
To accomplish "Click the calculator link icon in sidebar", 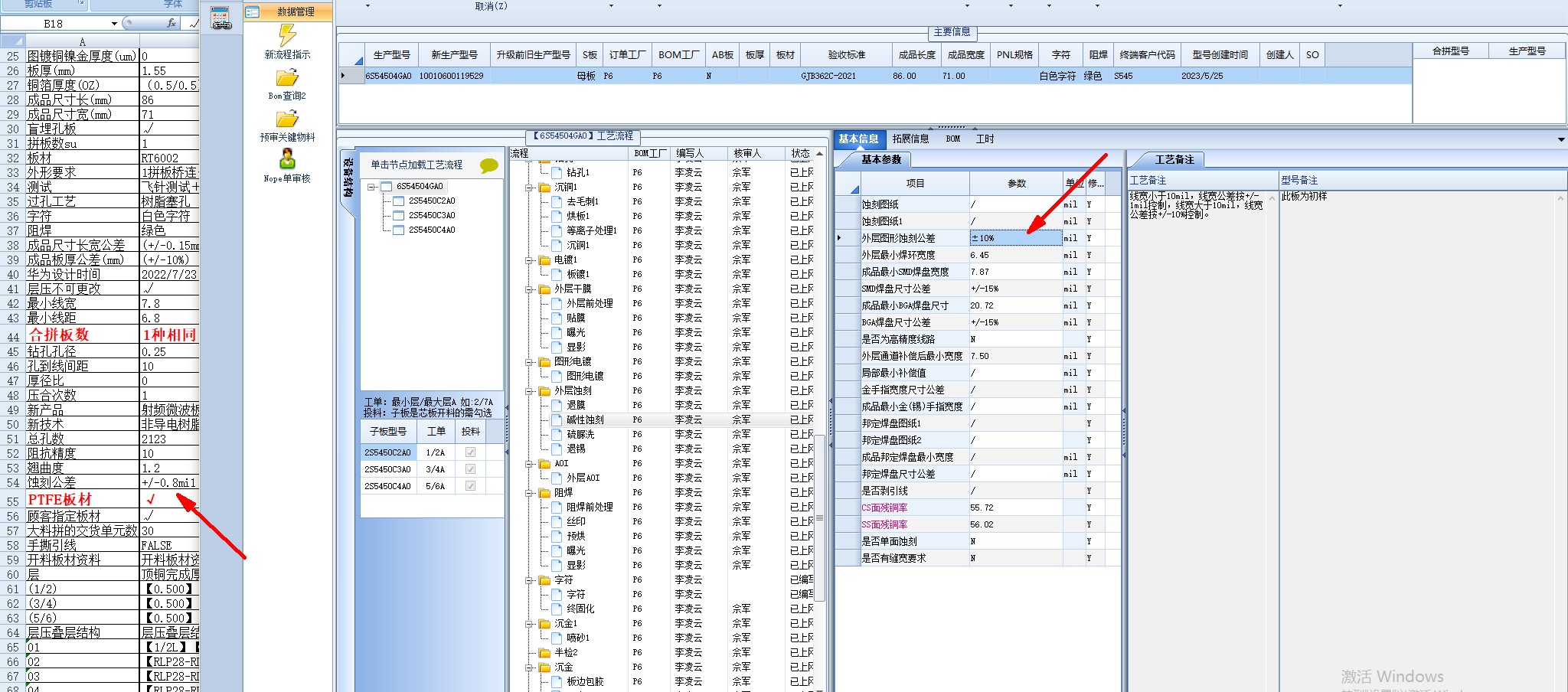I will coord(221,18).
